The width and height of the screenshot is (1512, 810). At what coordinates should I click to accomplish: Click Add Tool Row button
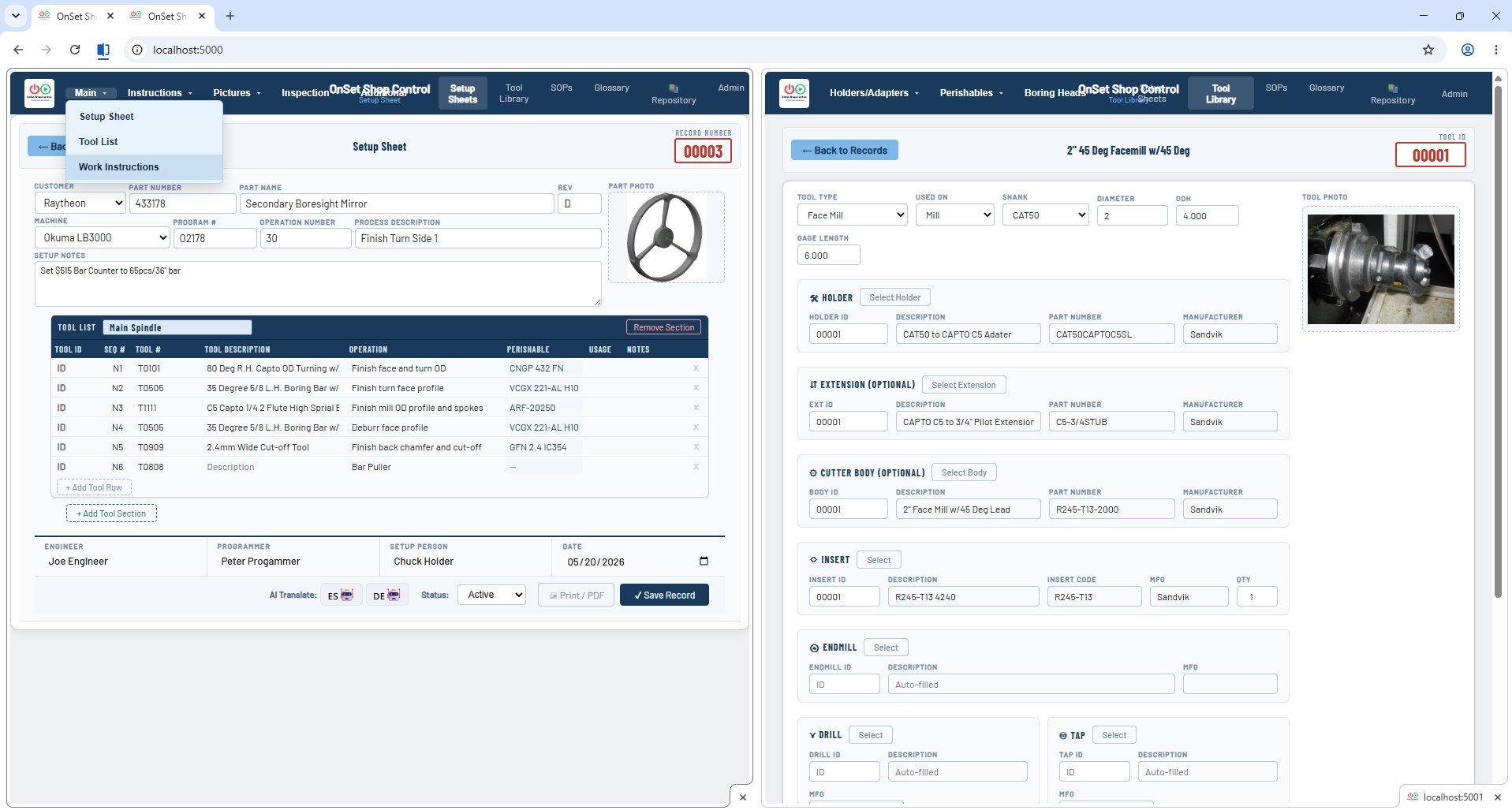(94, 487)
